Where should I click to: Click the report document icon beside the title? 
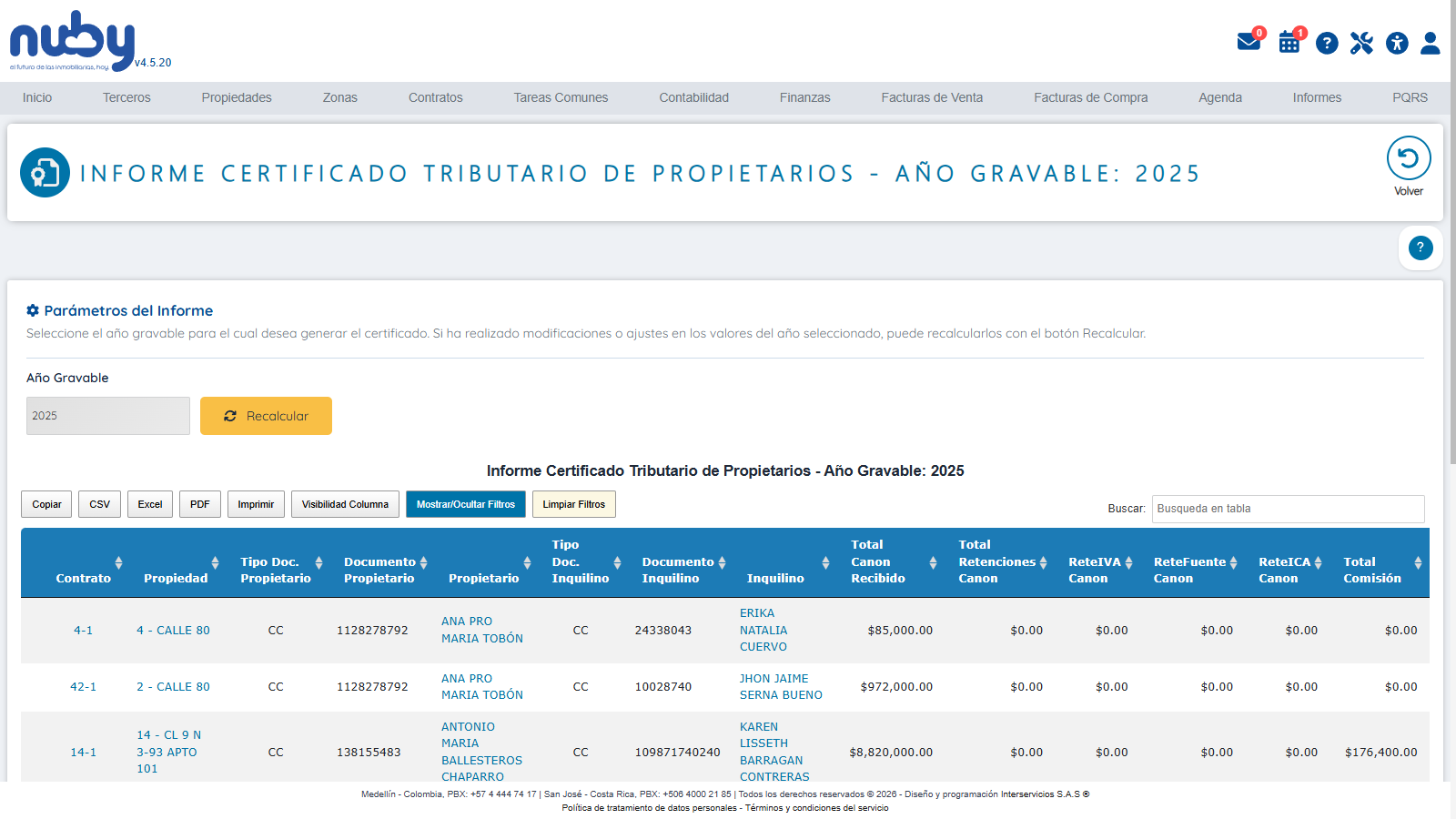45,172
